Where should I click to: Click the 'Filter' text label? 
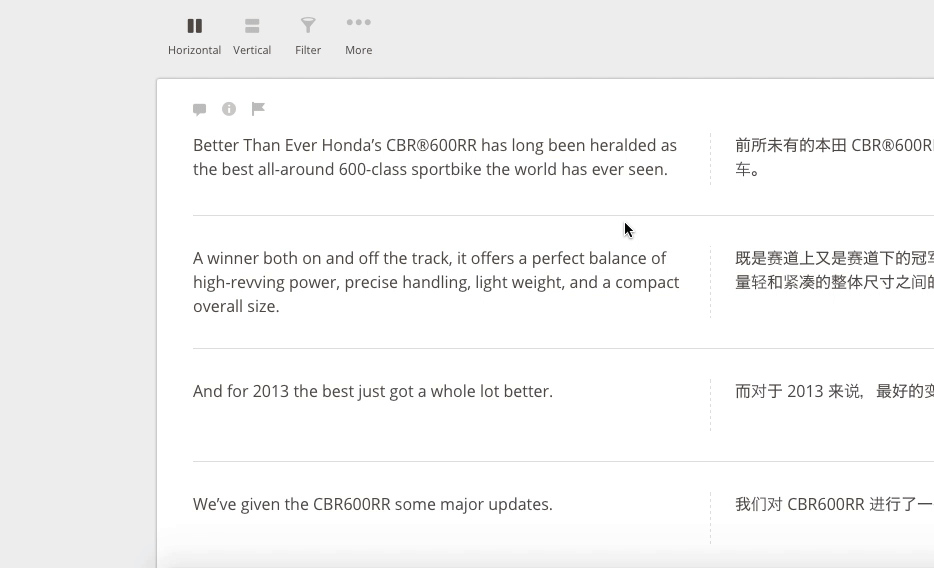point(308,50)
